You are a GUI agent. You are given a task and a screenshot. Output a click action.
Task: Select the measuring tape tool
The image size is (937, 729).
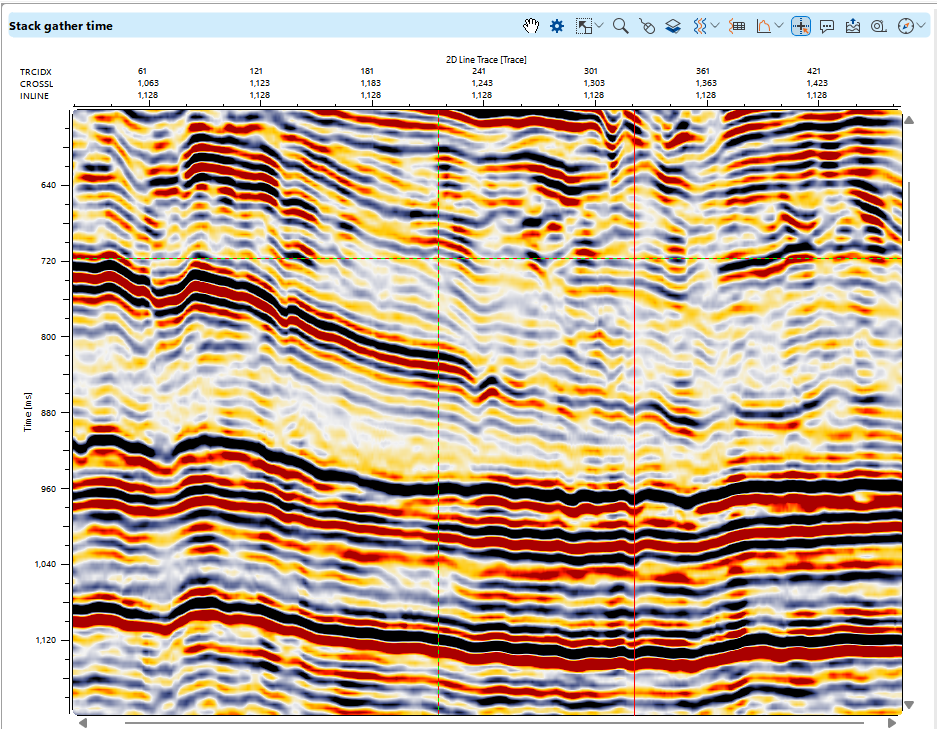pyautogui.click(x=877, y=26)
